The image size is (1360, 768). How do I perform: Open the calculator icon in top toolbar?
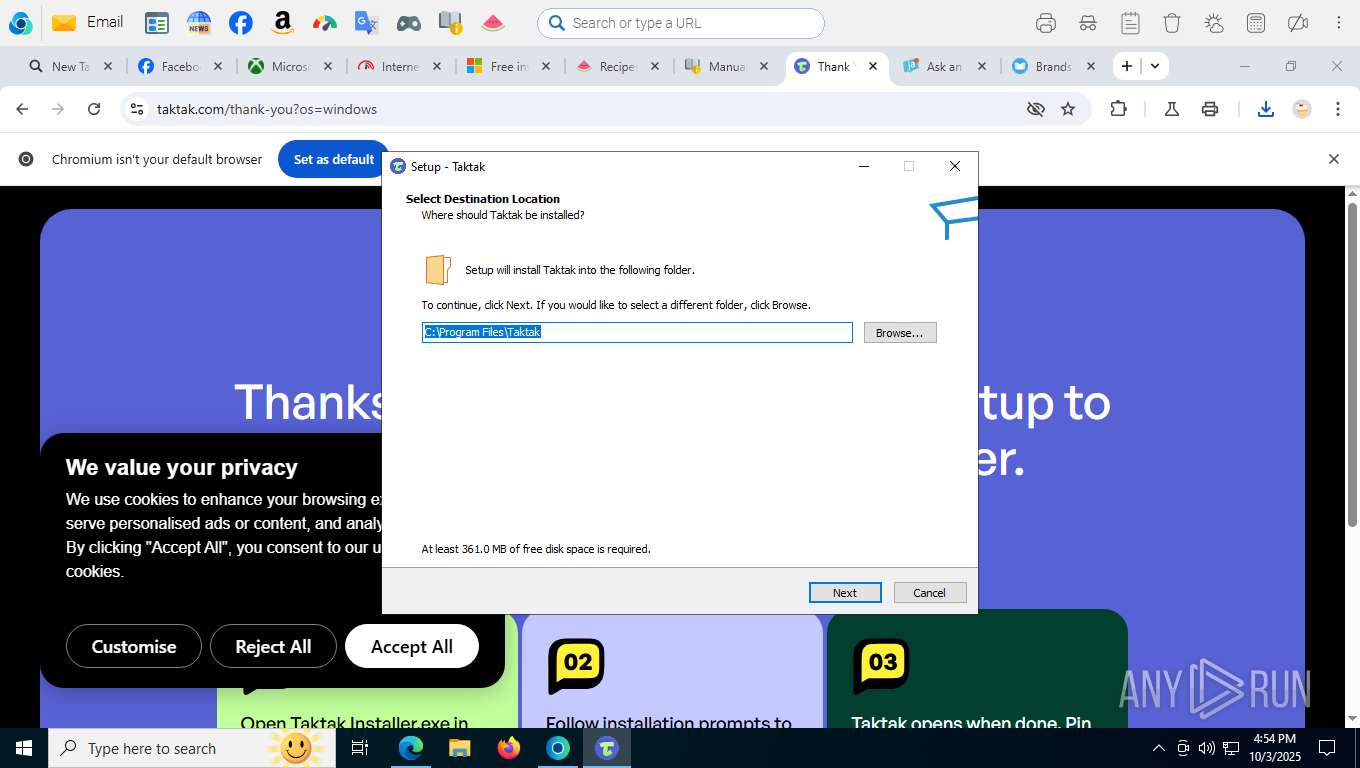(x=1256, y=23)
